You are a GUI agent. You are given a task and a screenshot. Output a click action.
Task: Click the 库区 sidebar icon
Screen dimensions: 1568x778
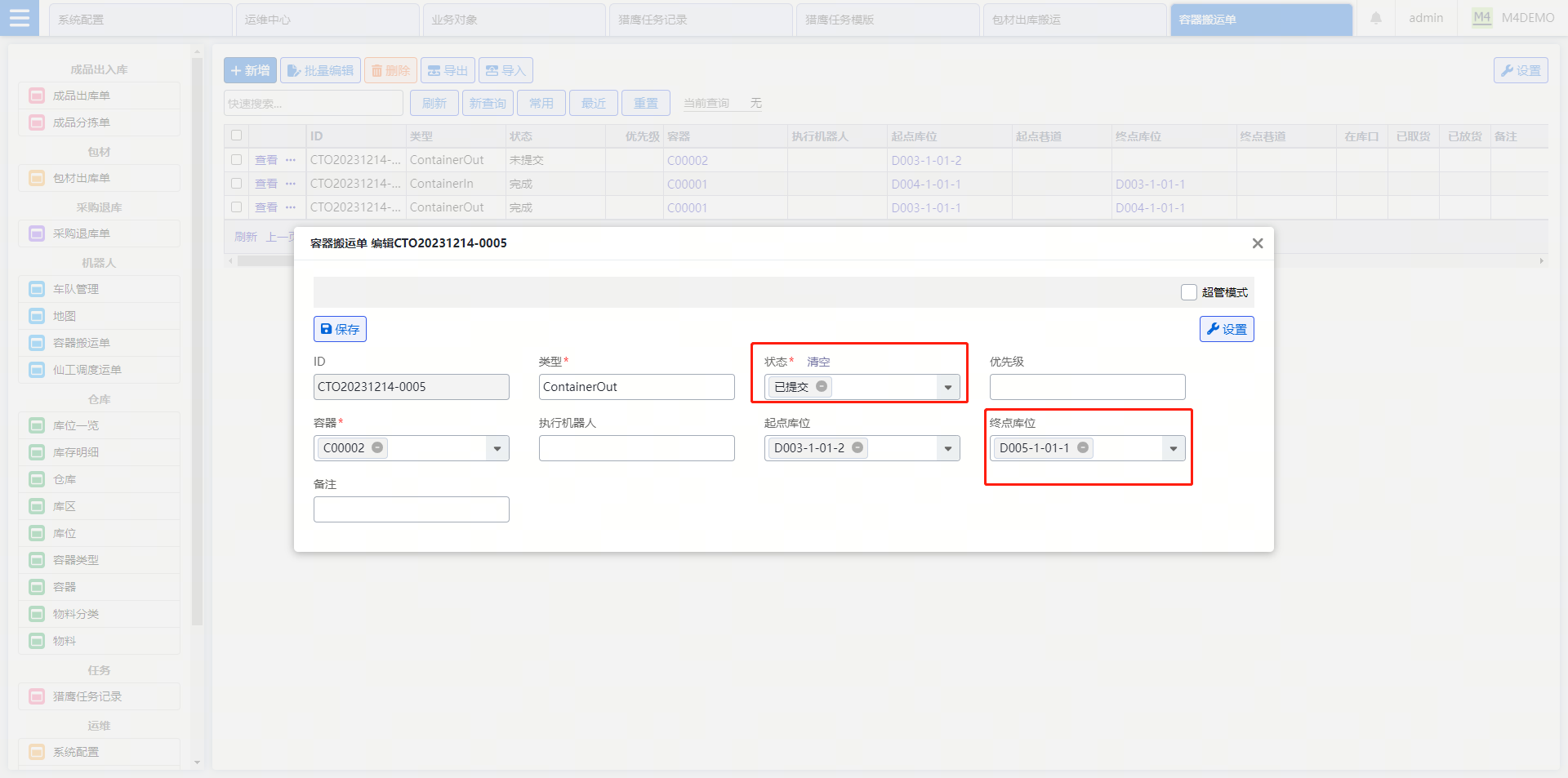tap(37, 506)
